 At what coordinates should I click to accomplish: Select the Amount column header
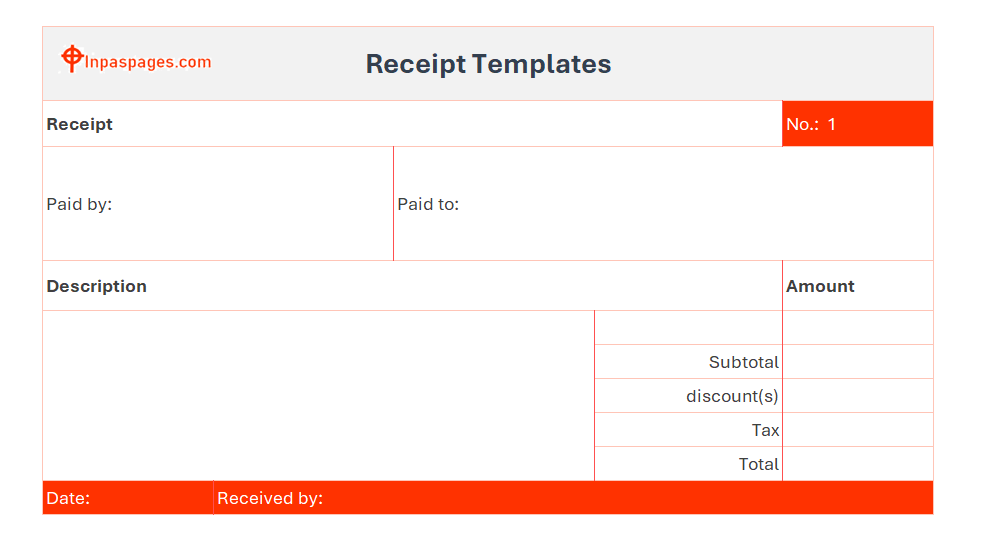tap(858, 286)
